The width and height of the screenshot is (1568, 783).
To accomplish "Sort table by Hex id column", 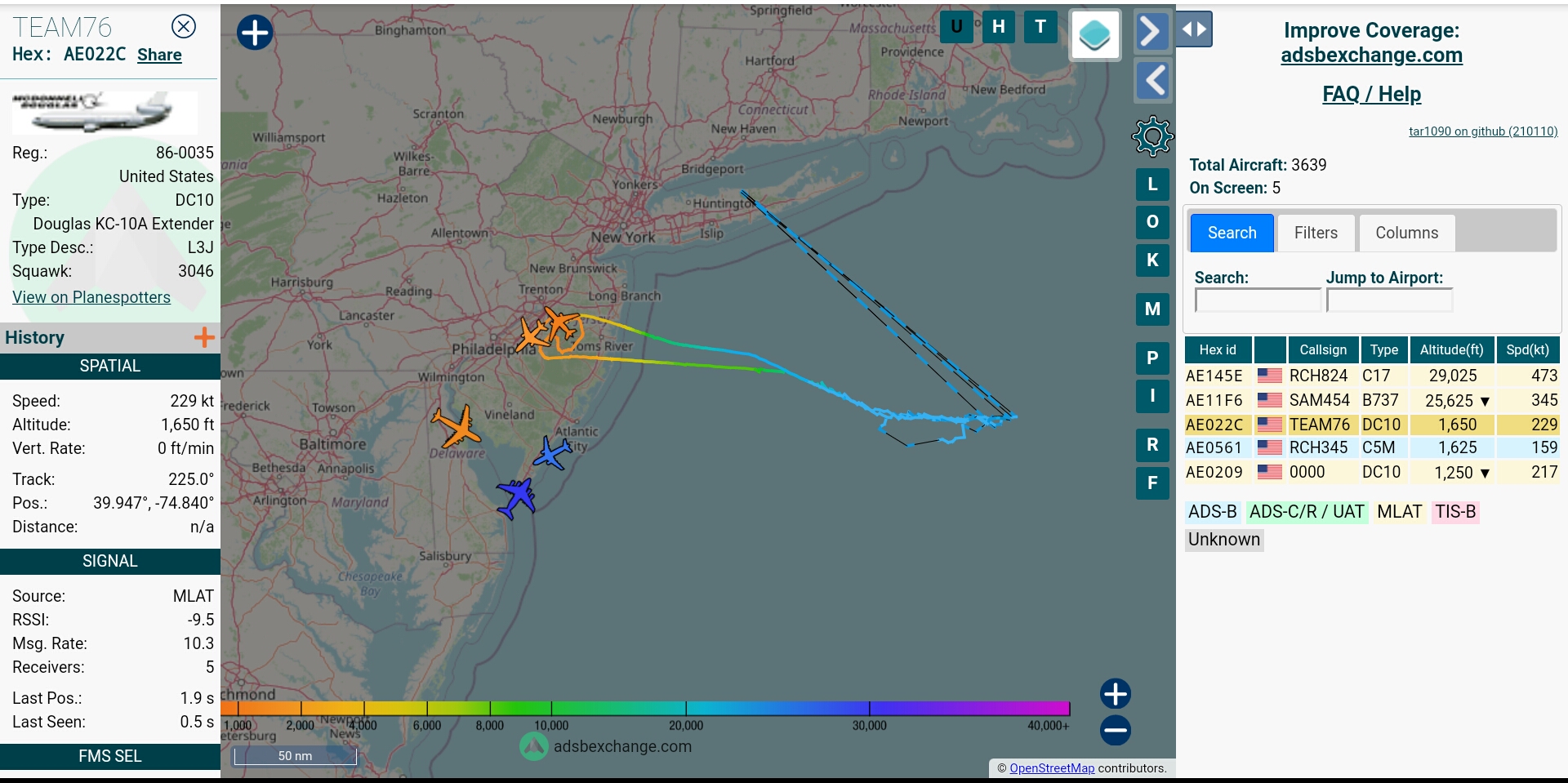I will coord(1218,349).
